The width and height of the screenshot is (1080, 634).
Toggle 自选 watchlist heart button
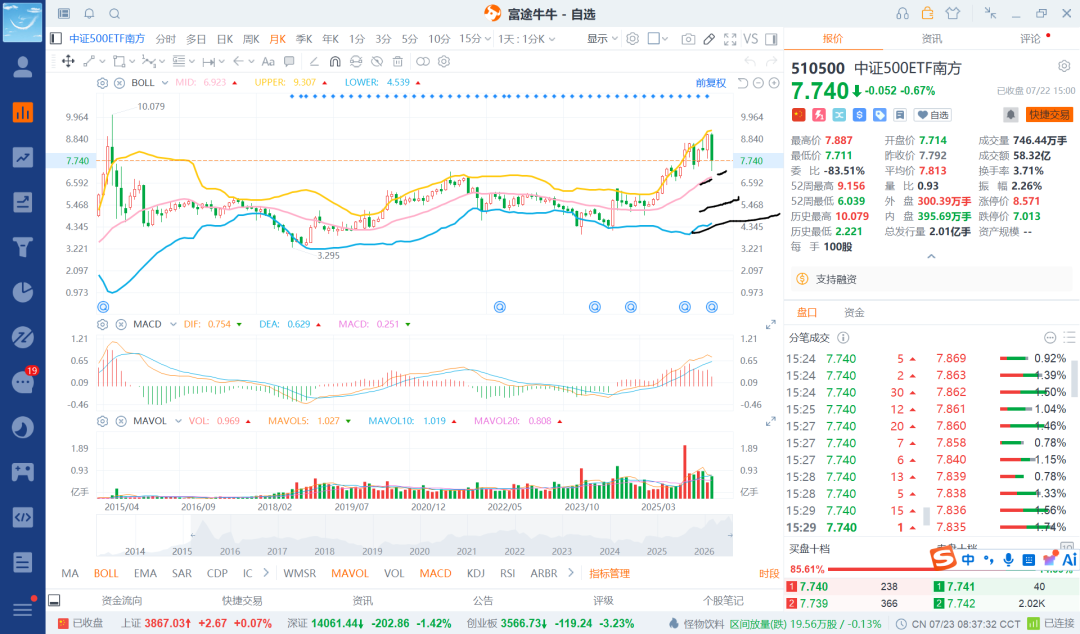tap(933, 115)
